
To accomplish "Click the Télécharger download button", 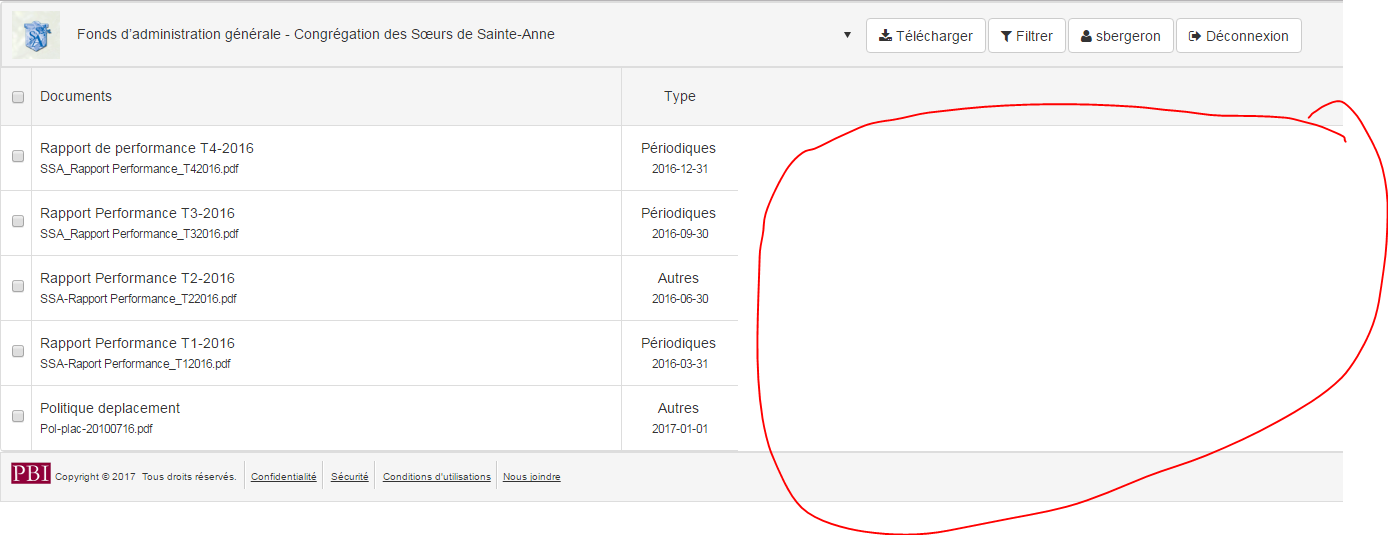I will (925, 36).
